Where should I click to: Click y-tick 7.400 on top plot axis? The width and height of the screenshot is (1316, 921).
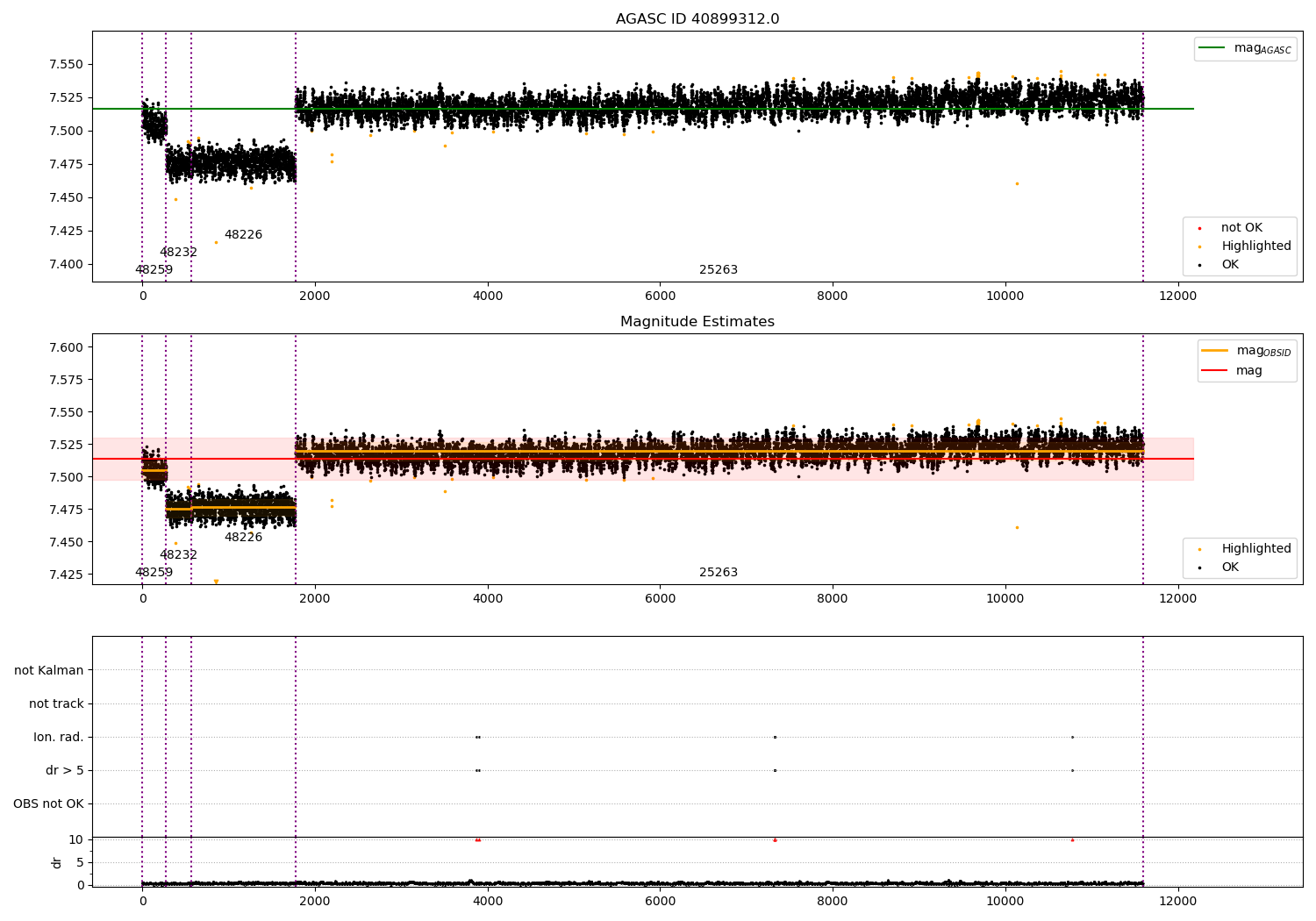(67, 265)
